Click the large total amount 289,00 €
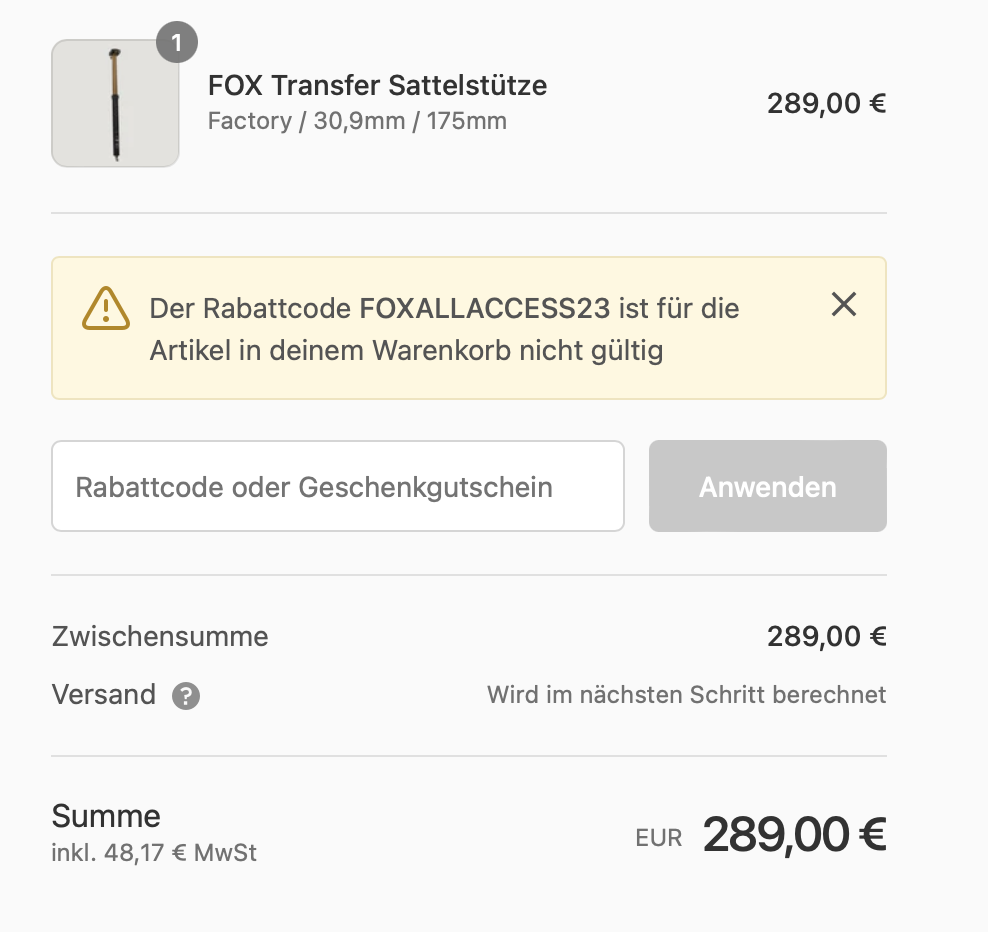Screen dimensions: 988x932 pos(794,834)
